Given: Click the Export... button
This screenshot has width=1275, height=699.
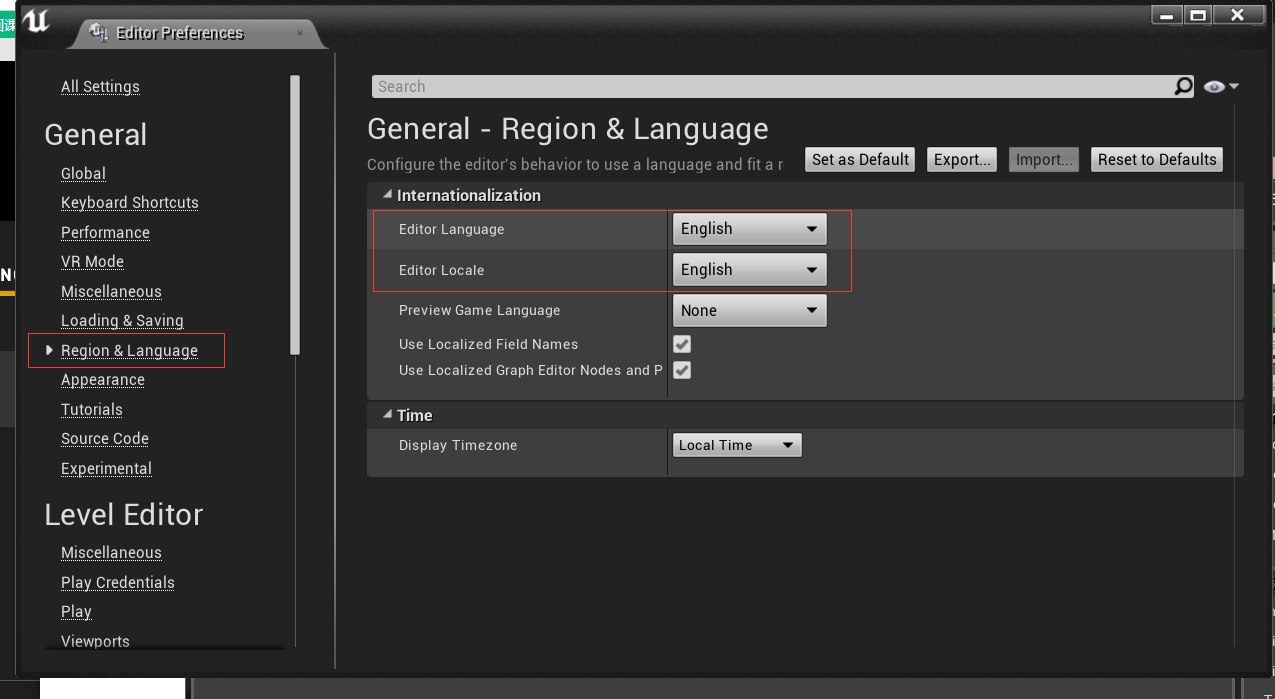Looking at the screenshot, I should click(x=962, y=160).
